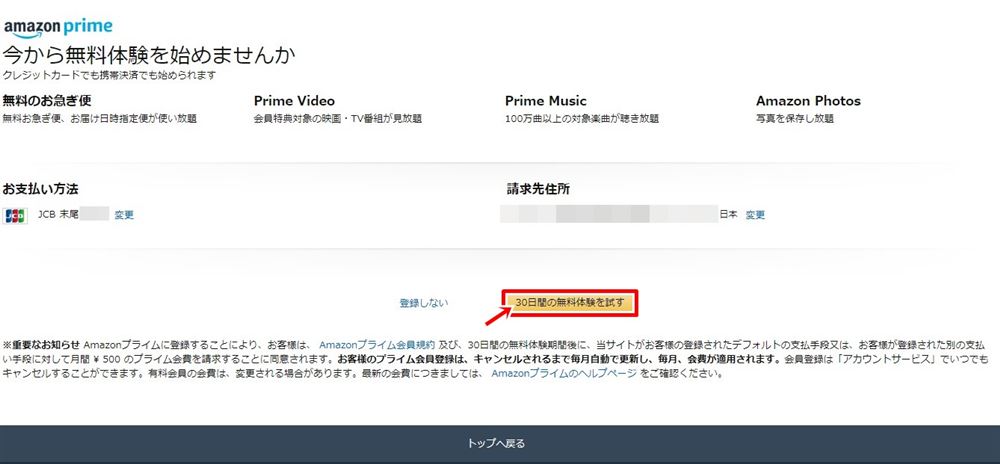Screen dimensions: 1000x464
Task: Click 100万曲以上の対象楽曲が聴き放題 text
Action: pyautogui.click(x=582, y=119)
